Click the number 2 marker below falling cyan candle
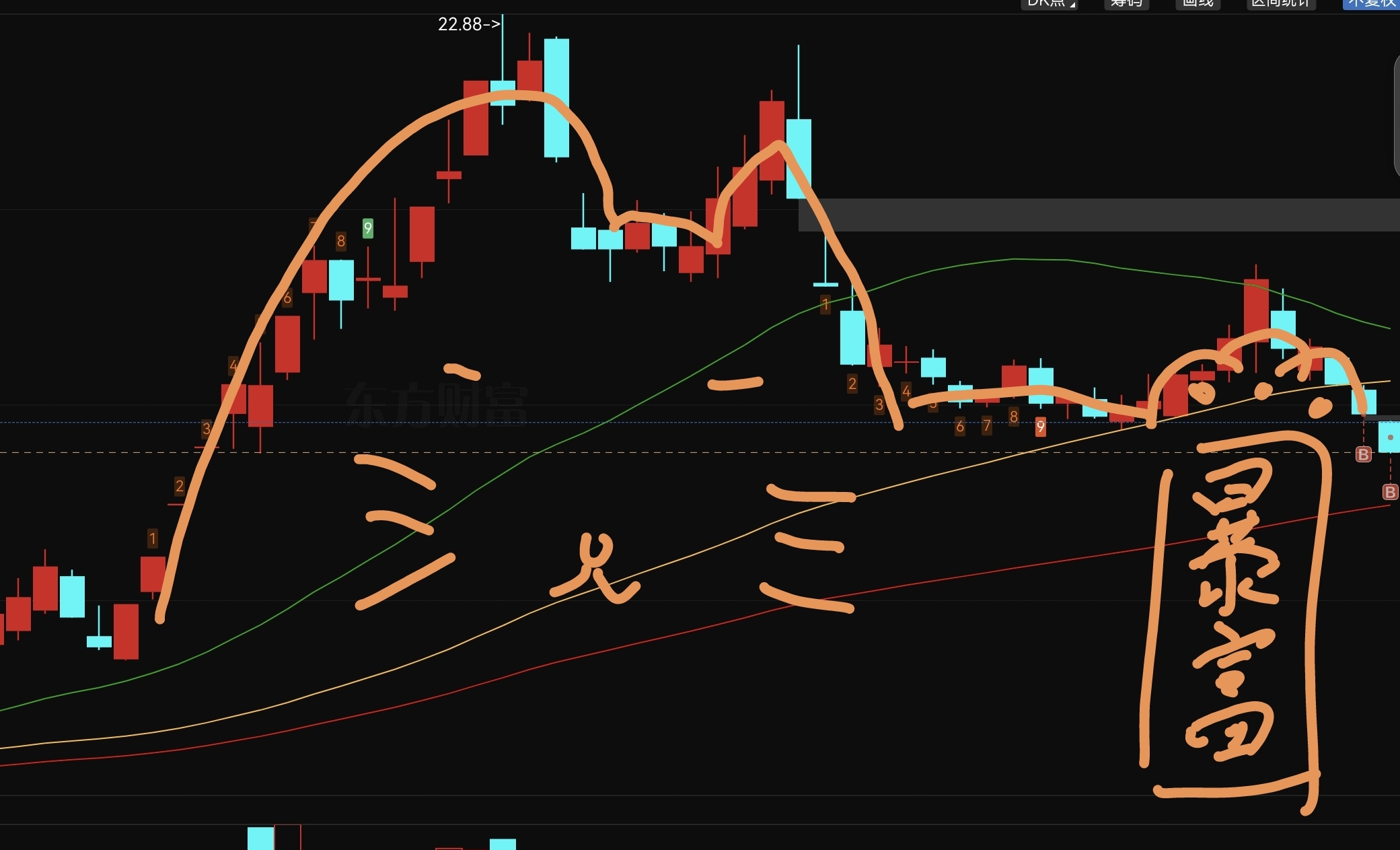 (x=852, y=384)
